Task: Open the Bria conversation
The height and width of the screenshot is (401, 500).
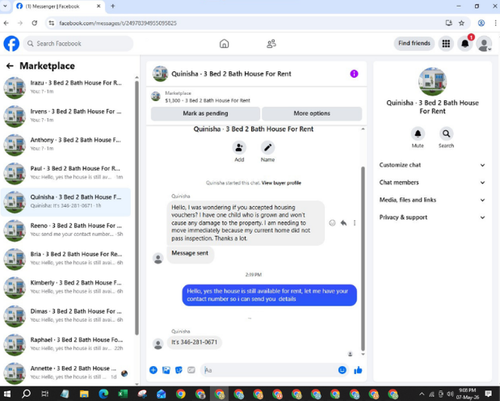Action: pos(66,259)
